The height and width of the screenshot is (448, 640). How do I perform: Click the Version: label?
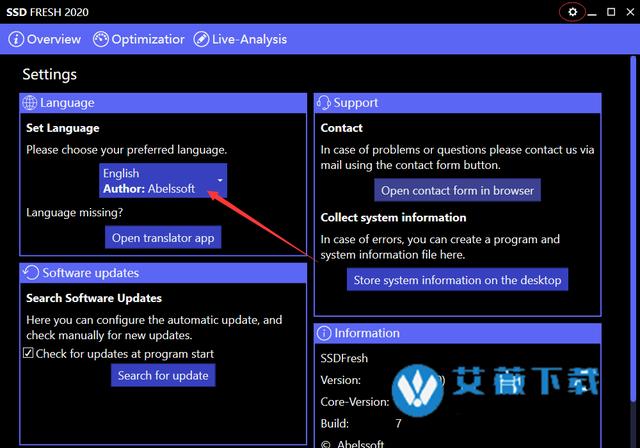click(340, 380)
